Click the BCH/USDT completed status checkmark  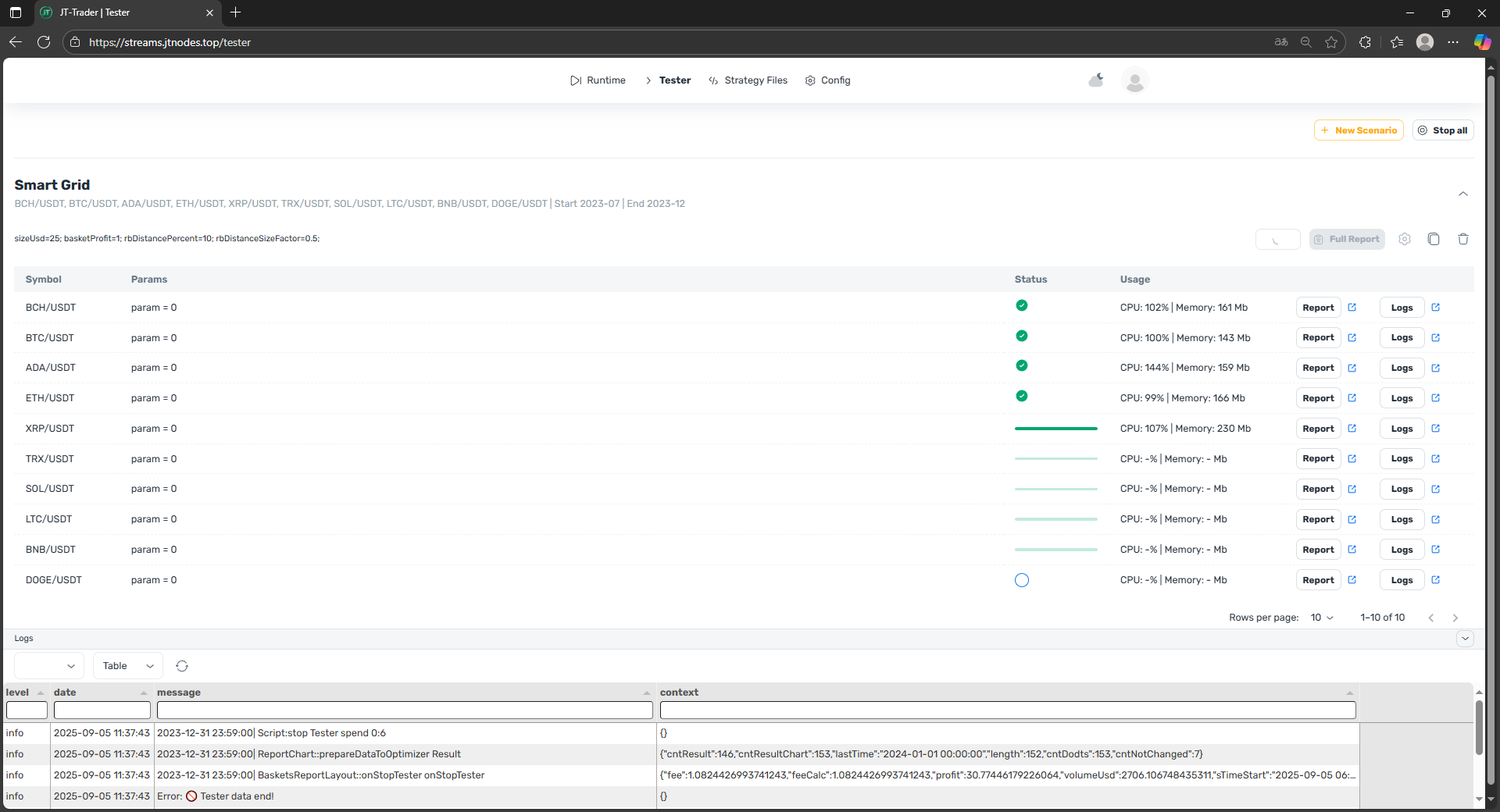coord(1021,306)
